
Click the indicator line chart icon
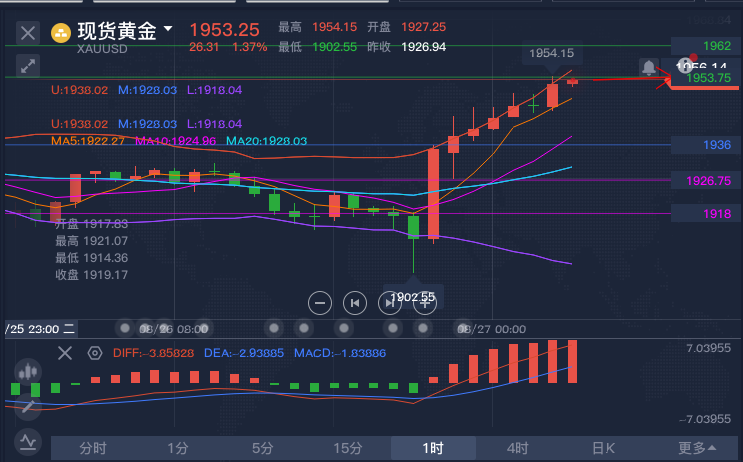coord(27,440)
